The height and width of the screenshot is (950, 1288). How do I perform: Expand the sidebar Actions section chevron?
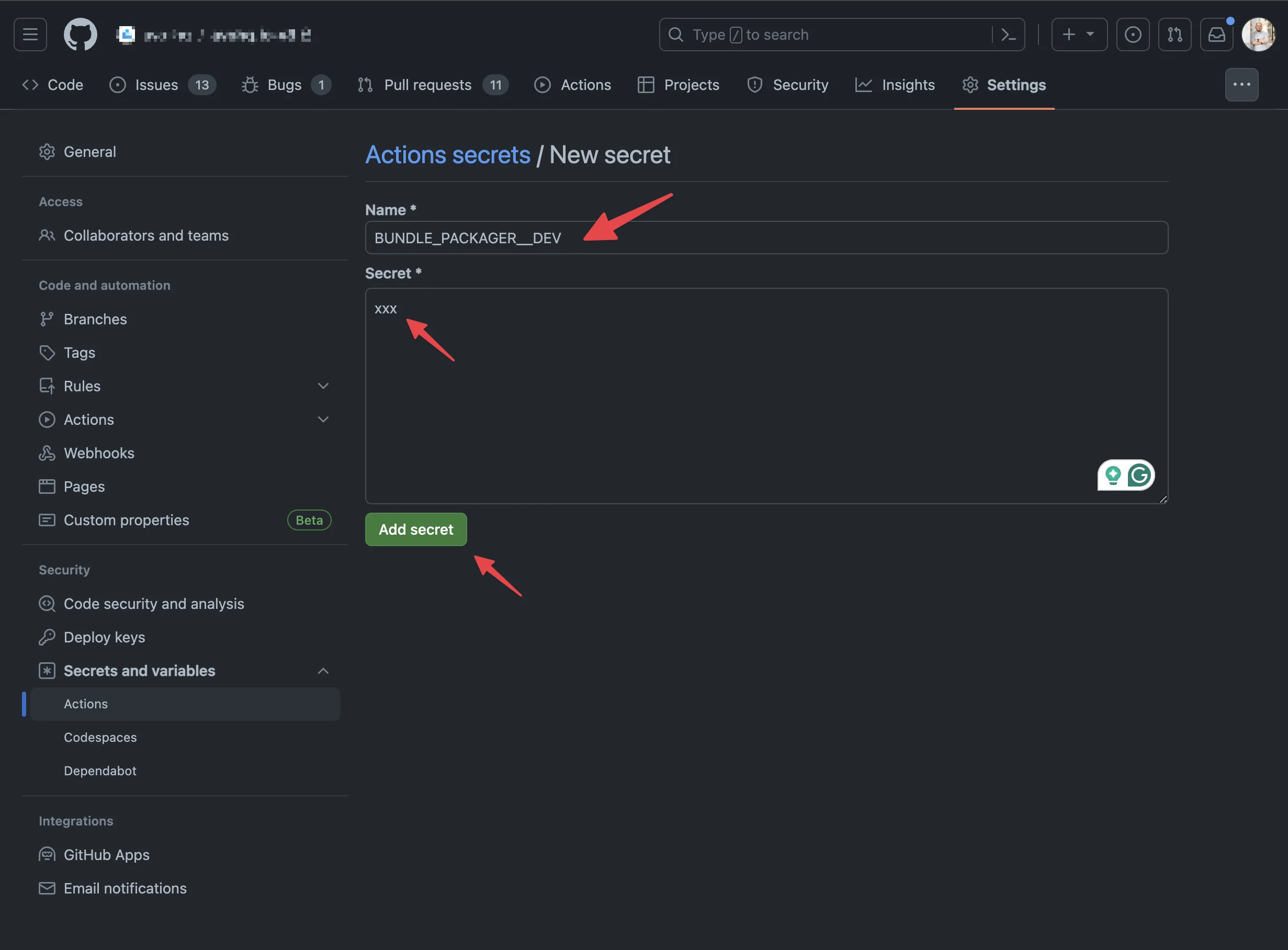pyautogui.click(x=323, y=419)
